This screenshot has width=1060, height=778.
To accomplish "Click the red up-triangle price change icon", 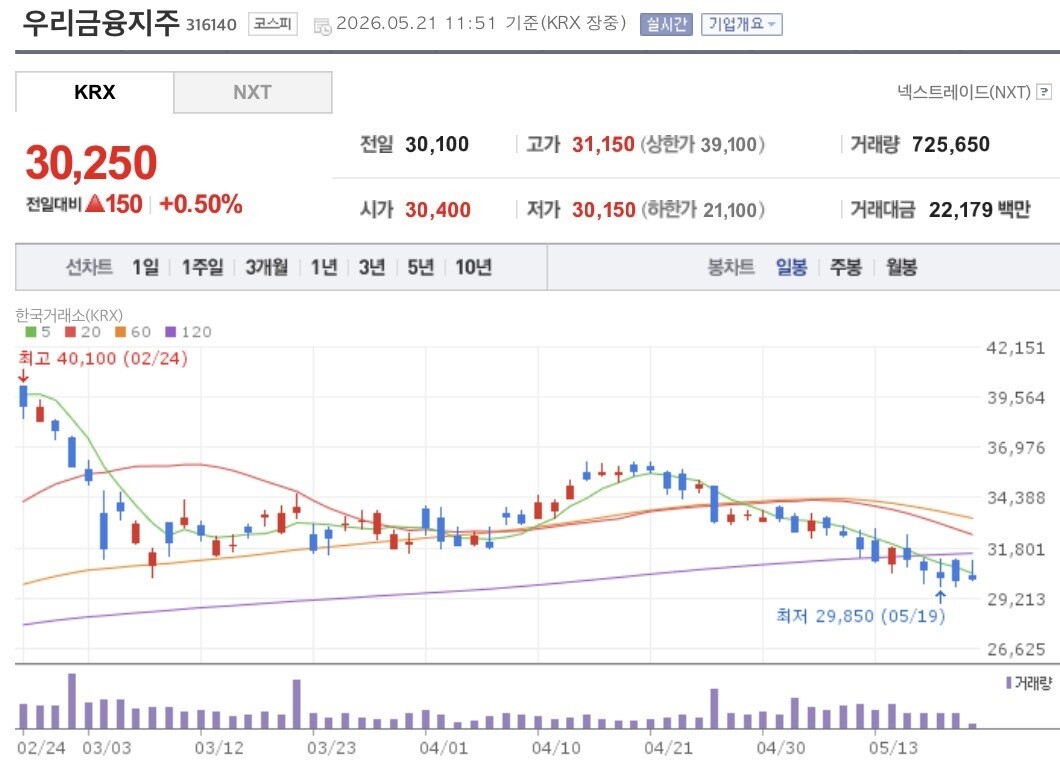I will point(95,203).
